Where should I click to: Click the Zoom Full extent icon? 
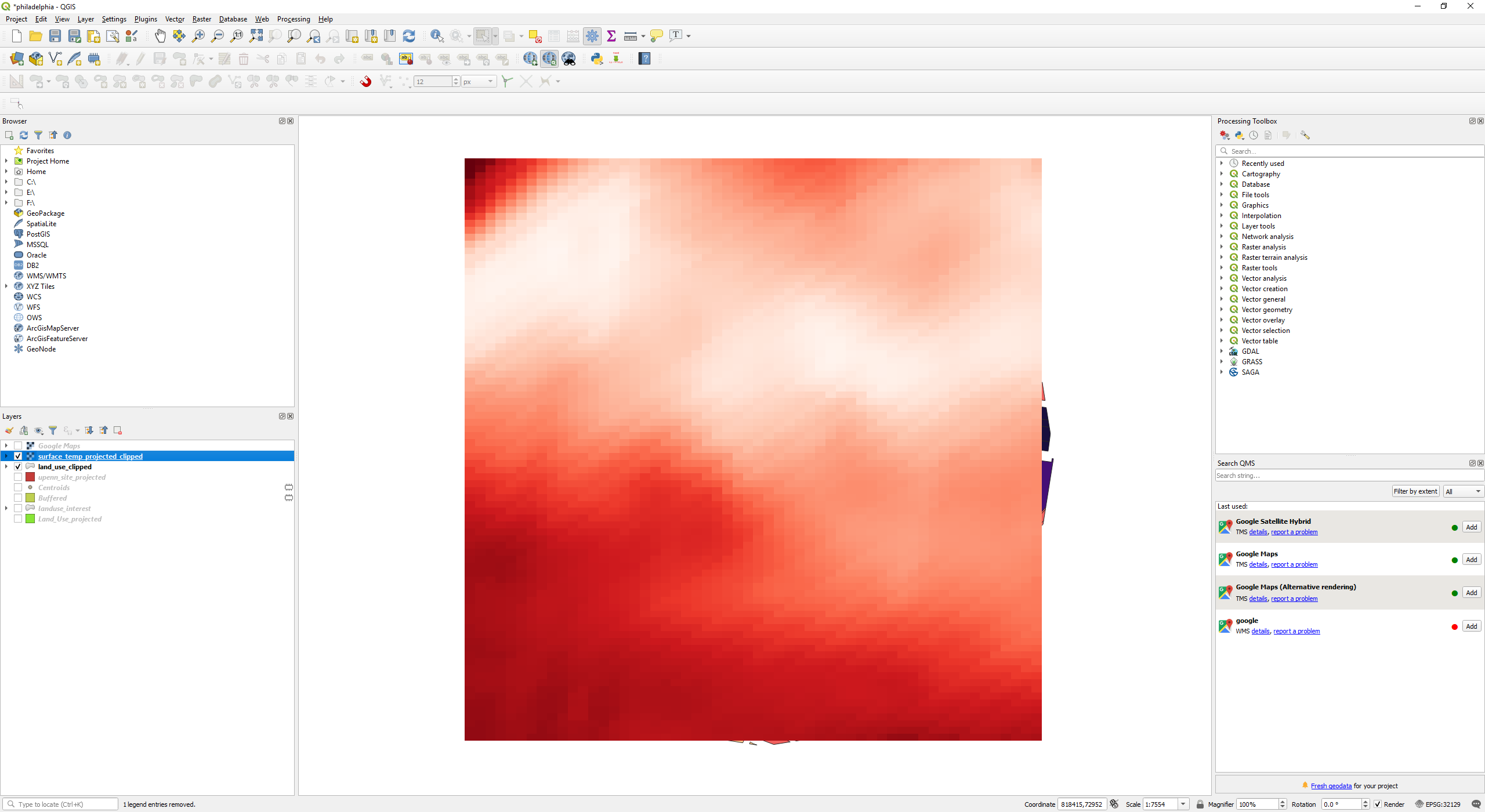[x=256, y=36]
